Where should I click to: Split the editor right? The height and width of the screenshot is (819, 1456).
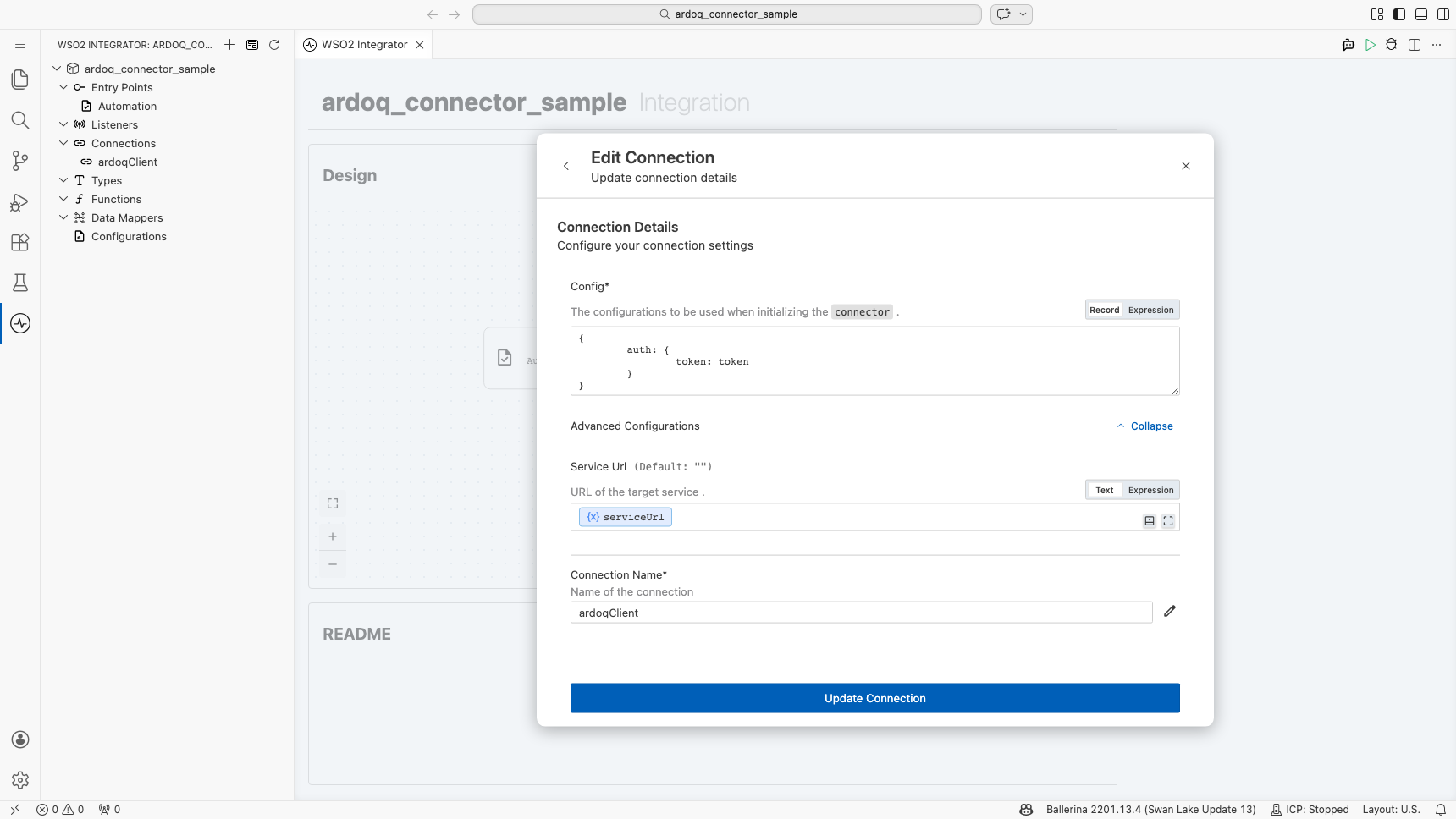[x=1415, y=45]
